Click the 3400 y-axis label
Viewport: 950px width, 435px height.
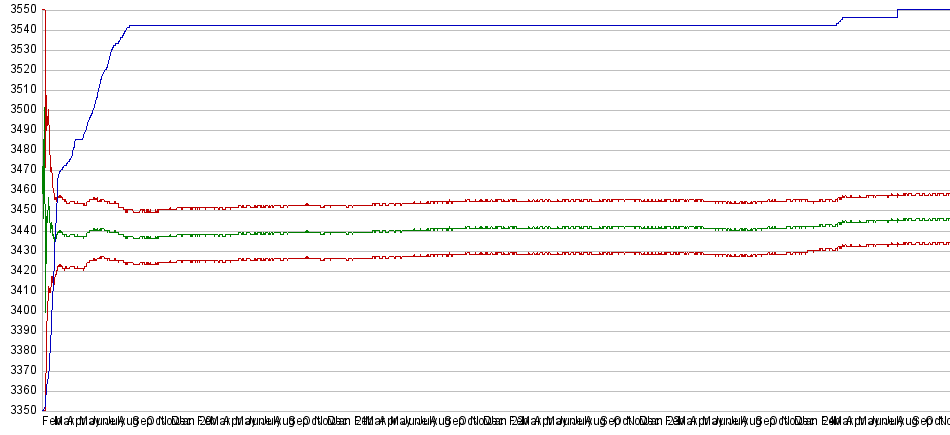(x=22, y=310)
